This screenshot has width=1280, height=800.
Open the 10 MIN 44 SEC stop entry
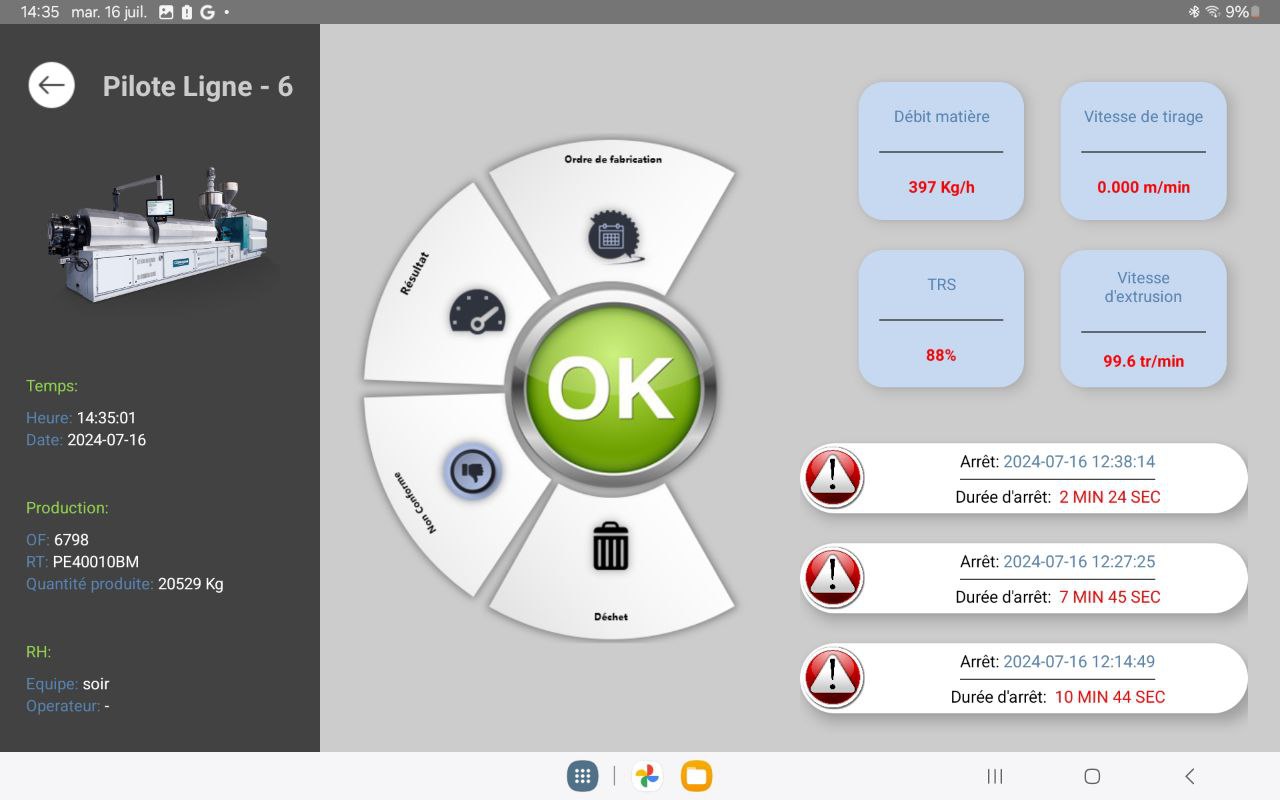click(1056, 678)
